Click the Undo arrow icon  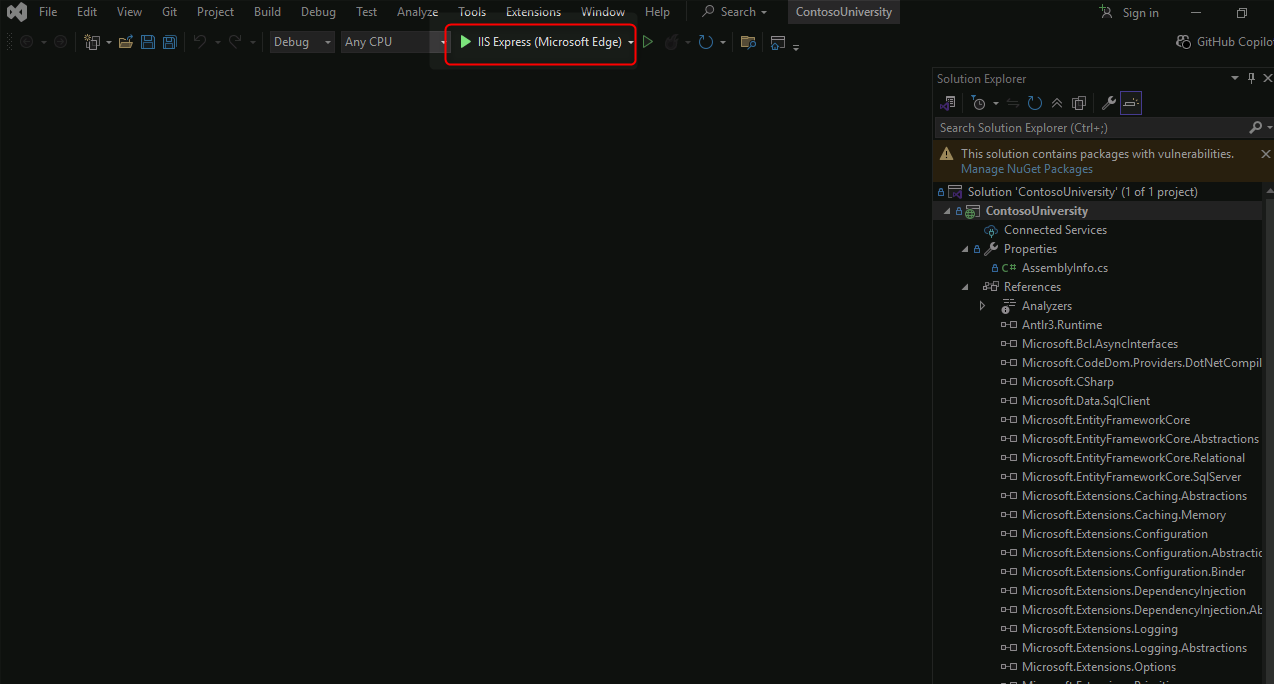tap(200, 42)
